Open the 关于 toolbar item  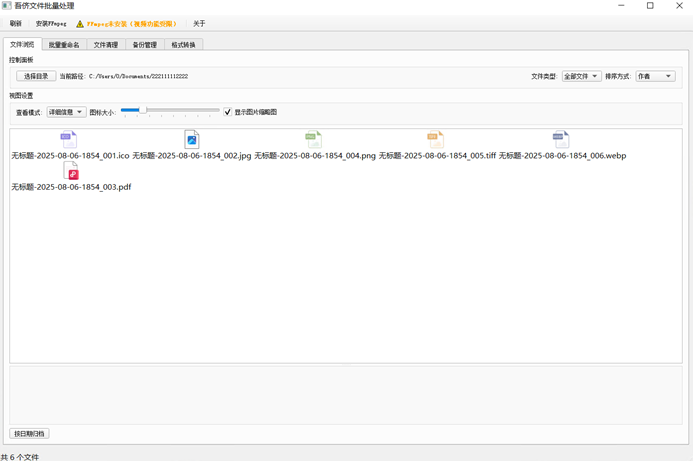pos(199,24)
